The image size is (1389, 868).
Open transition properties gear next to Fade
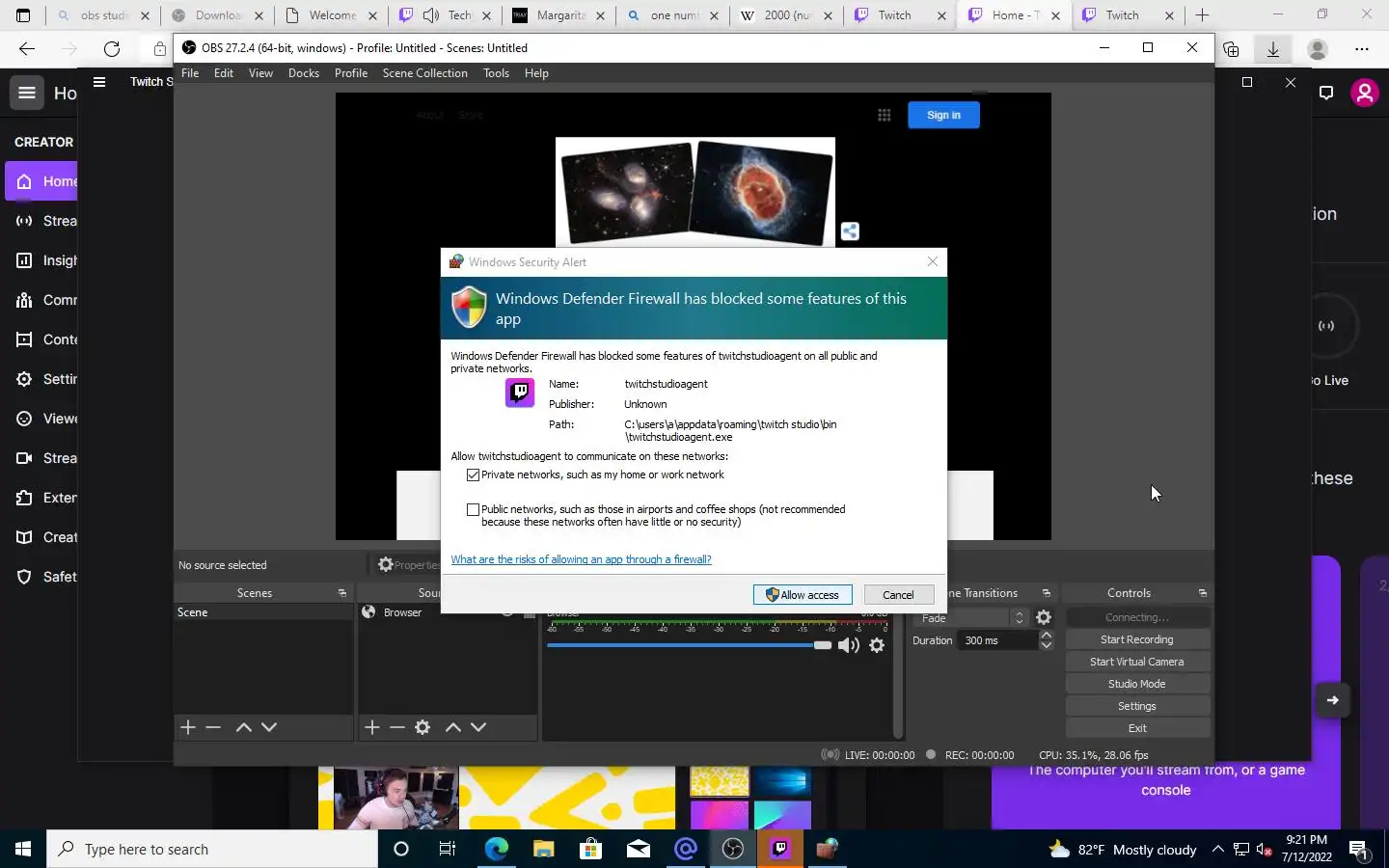(1044, 617)
